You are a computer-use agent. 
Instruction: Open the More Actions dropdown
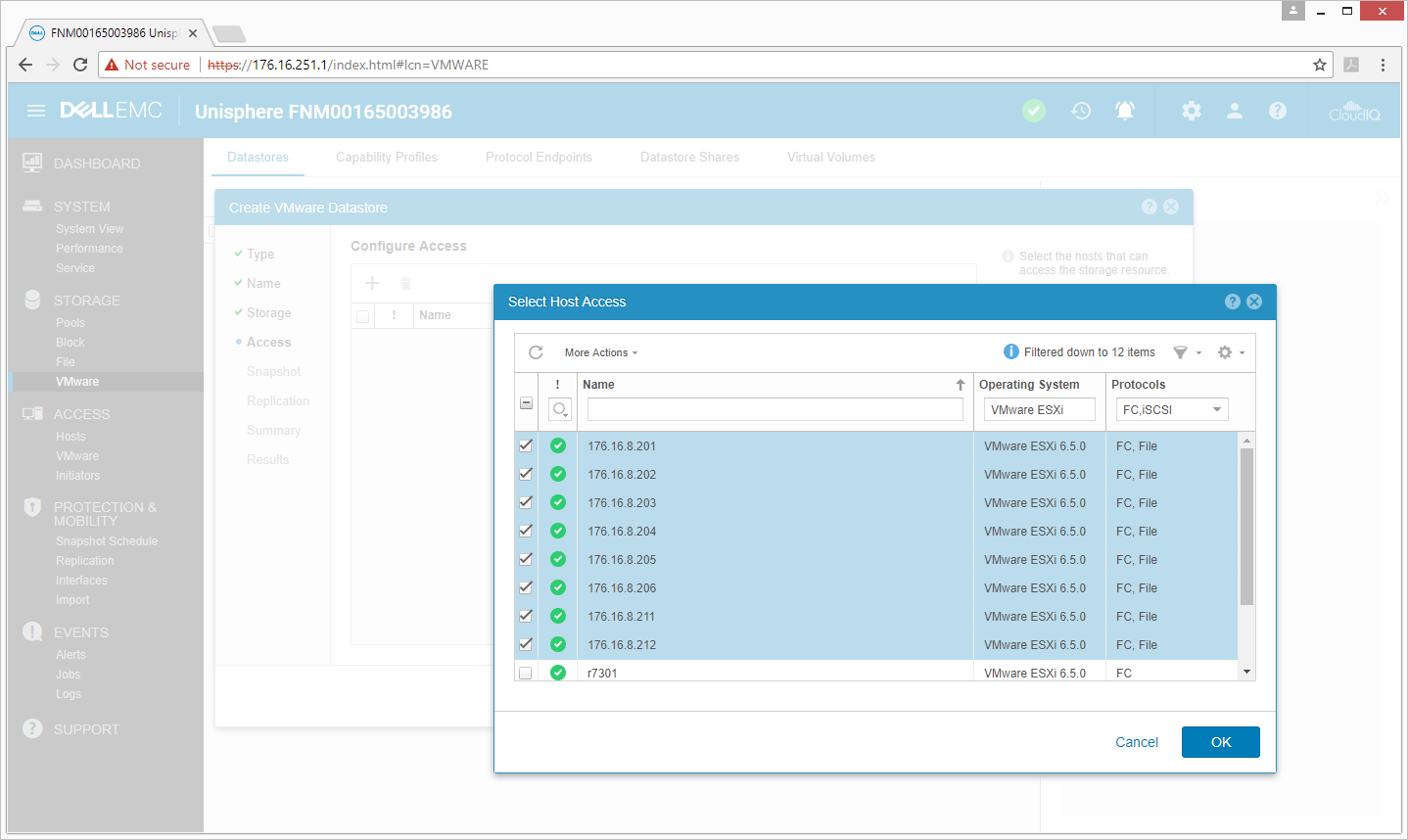pos(601,352)
